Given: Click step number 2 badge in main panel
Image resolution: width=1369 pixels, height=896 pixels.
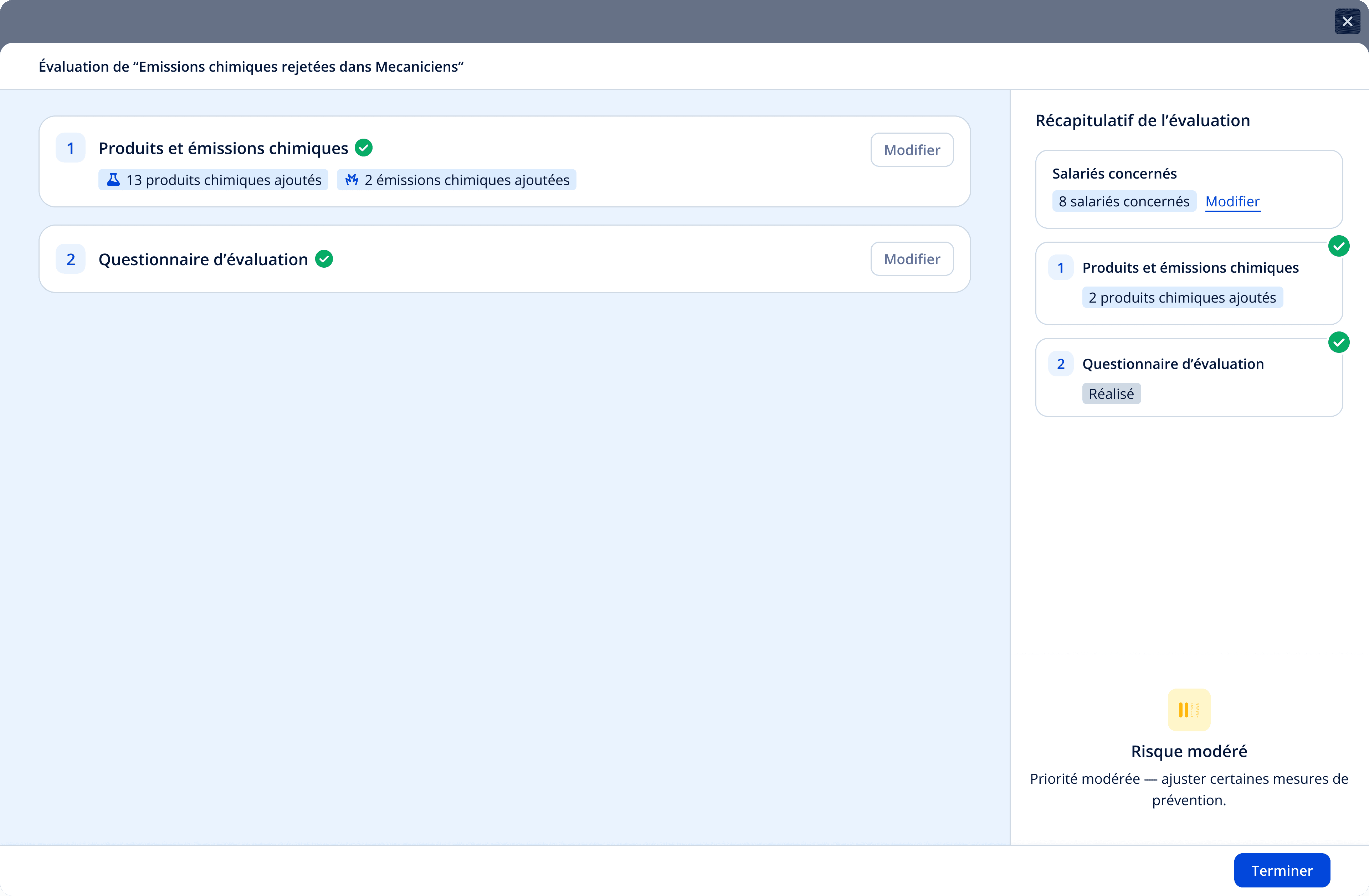Looking at the screenshot, I should click(71, 259).
